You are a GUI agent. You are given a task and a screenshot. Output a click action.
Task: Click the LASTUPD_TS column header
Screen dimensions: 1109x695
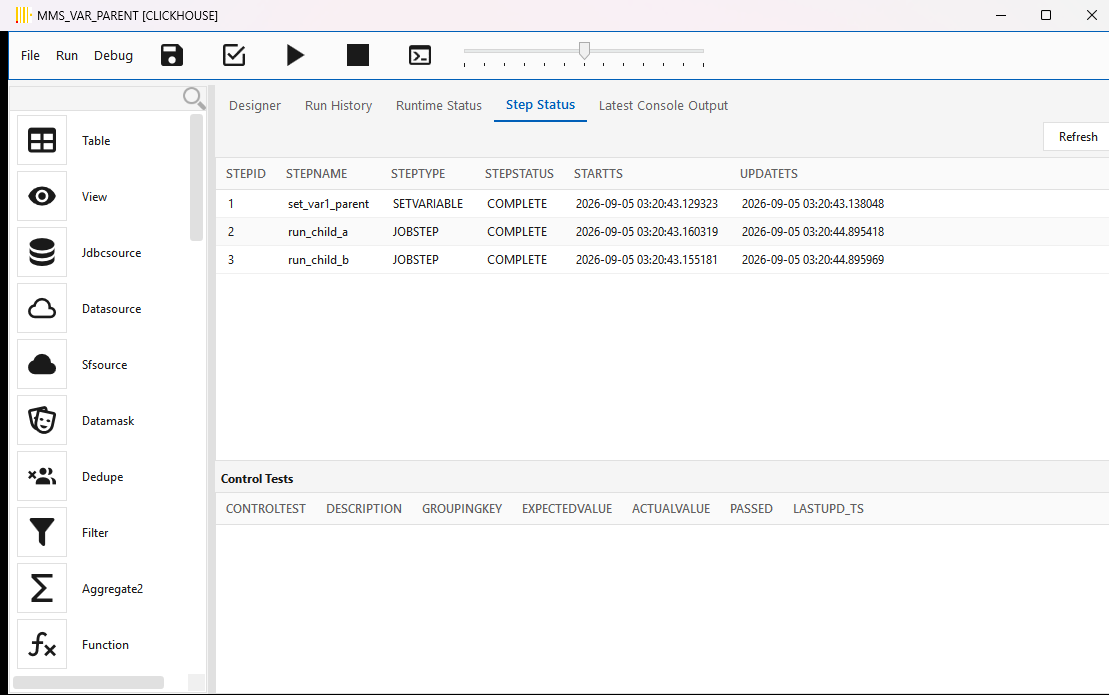click(x=828, y=509)
